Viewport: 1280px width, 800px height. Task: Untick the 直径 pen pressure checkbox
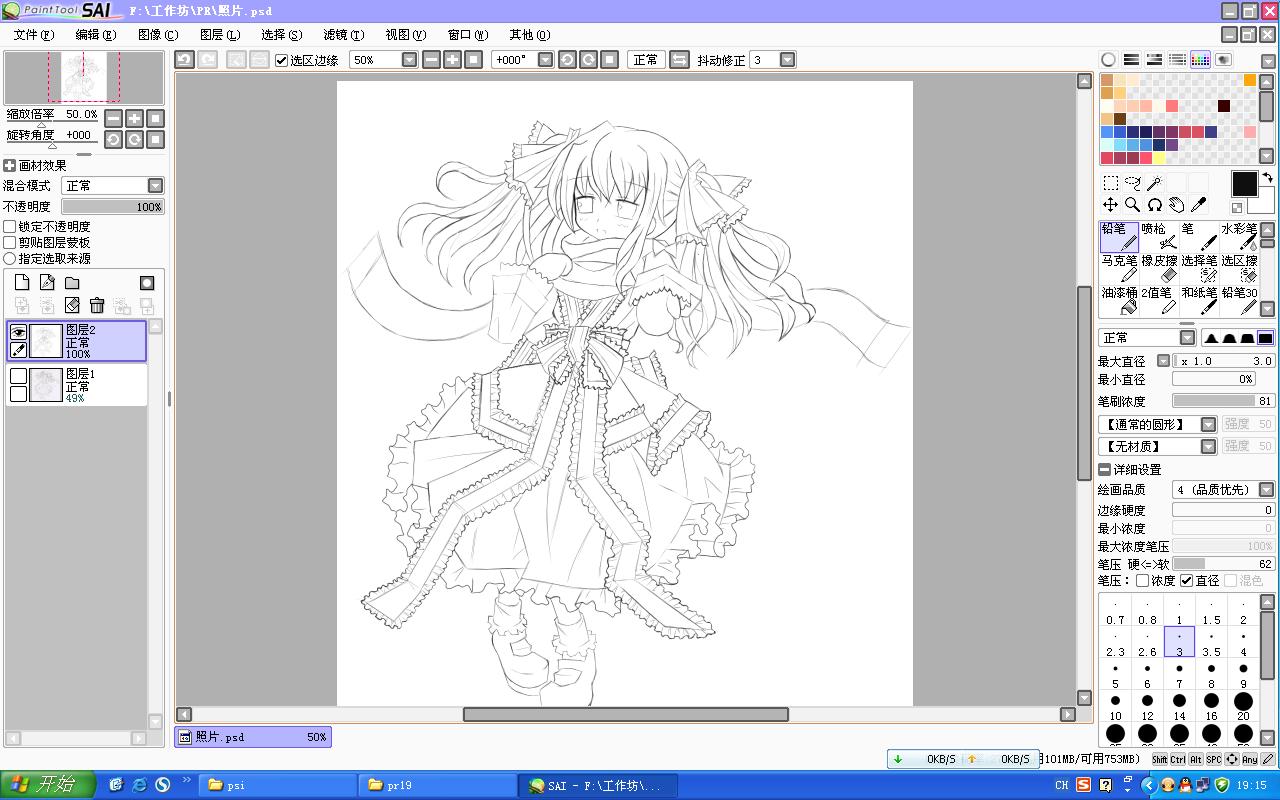pyautogui.click(x=1186, y=580)
